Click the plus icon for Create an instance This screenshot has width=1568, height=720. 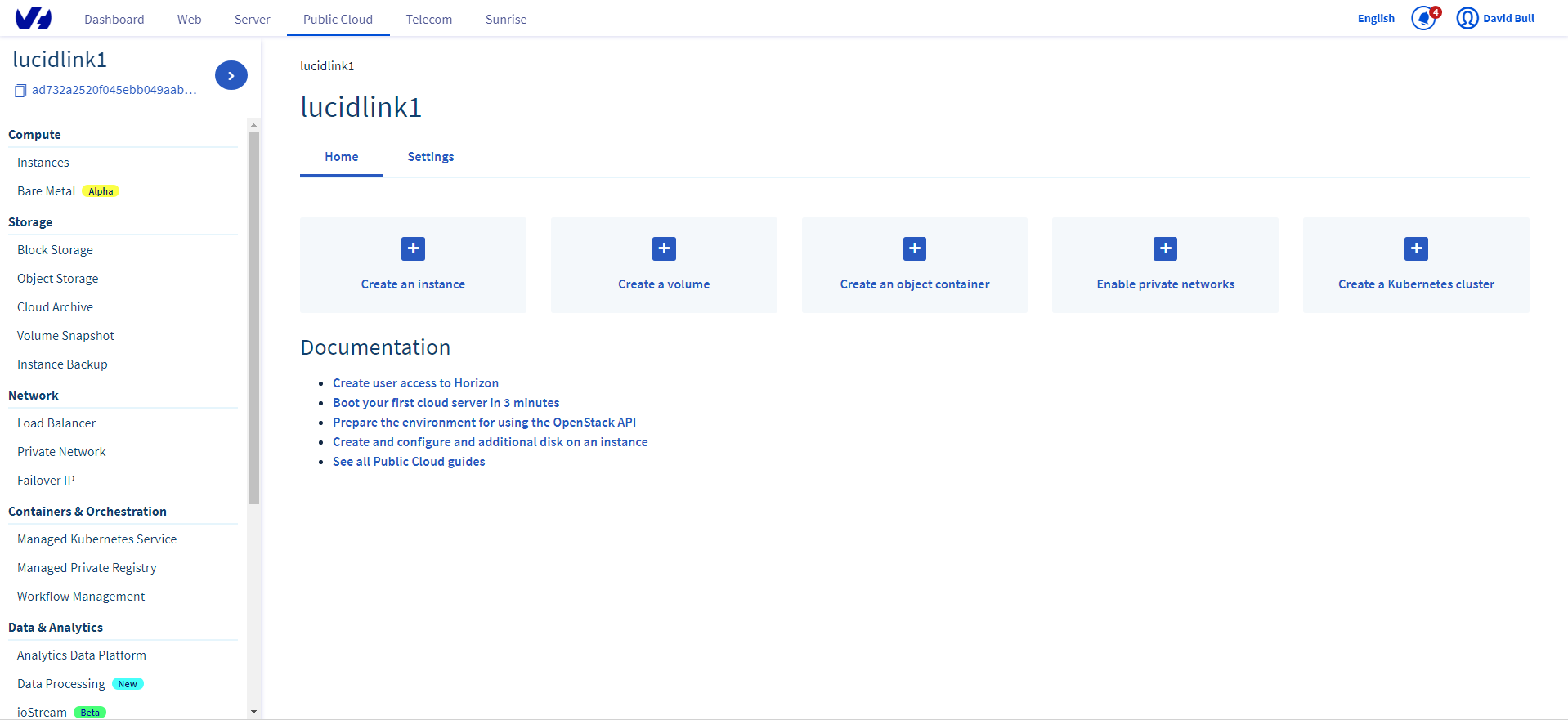(x=413, y=248)
